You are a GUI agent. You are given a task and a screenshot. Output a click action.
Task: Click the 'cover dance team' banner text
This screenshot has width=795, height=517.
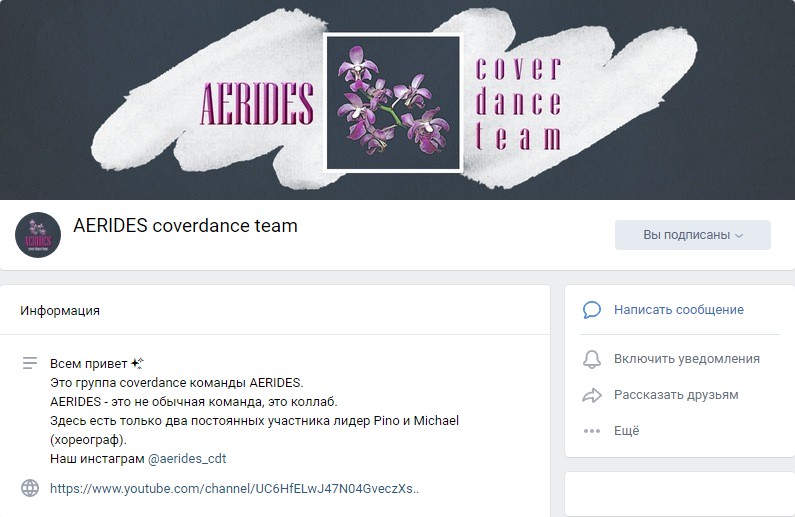(x=518, y=104)
